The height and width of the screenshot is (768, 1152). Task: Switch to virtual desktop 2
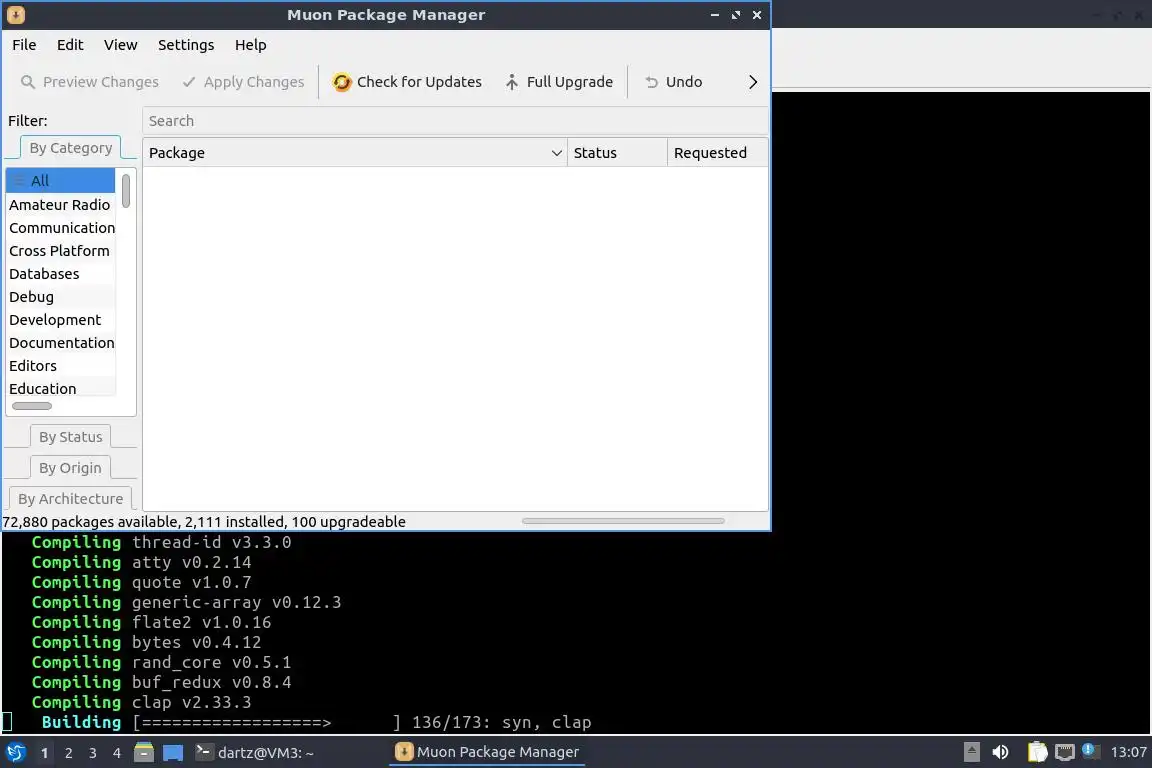point(68,753)
